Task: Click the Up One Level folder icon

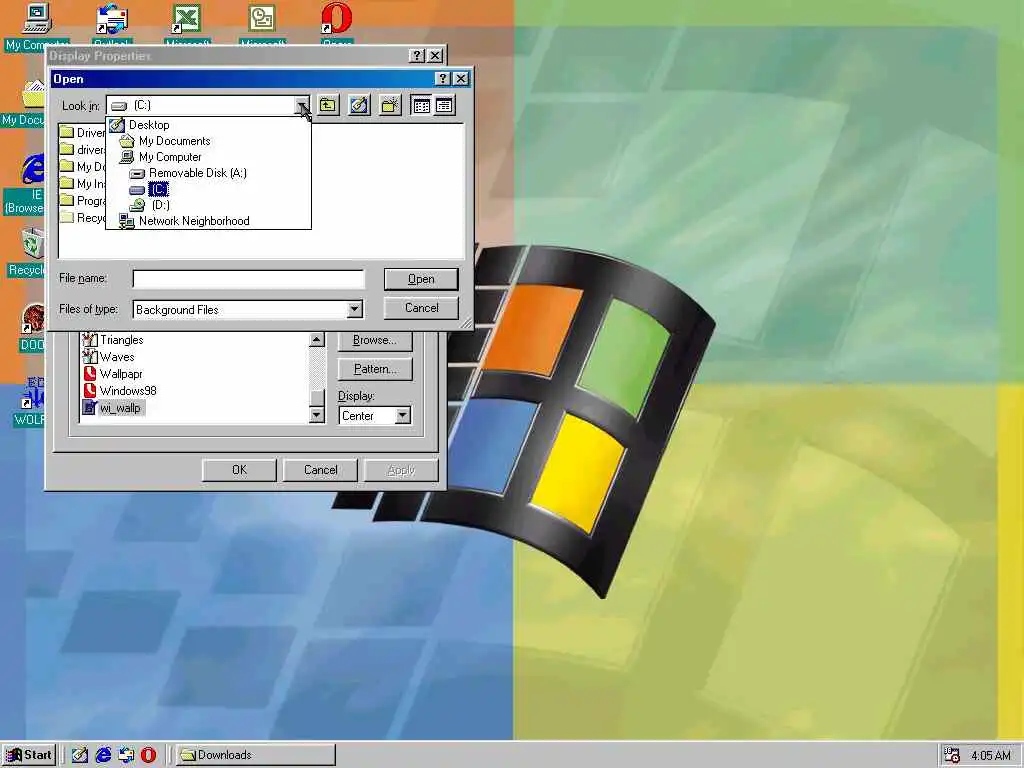Action: [x=328, y=105]
